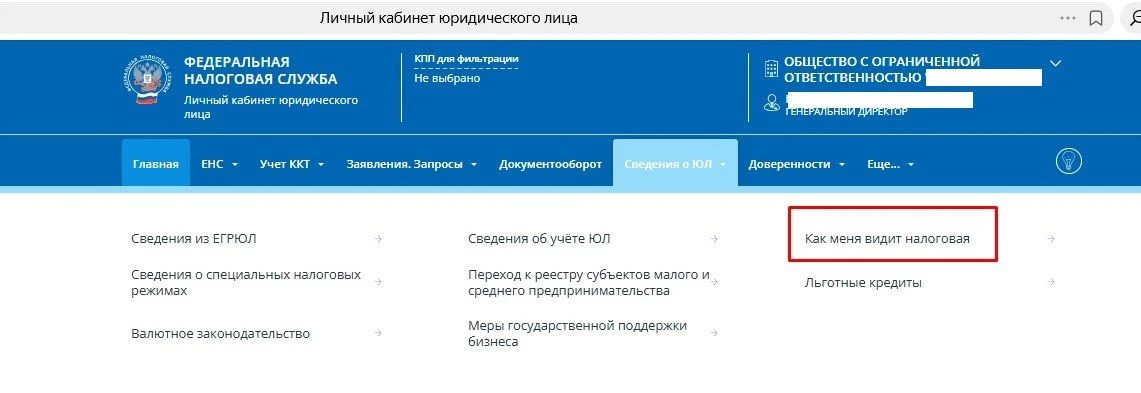Viewport: 1141px width, 393px height.
Task: Select КПП для фильтрации filter
Action: (x=466, y=60)
